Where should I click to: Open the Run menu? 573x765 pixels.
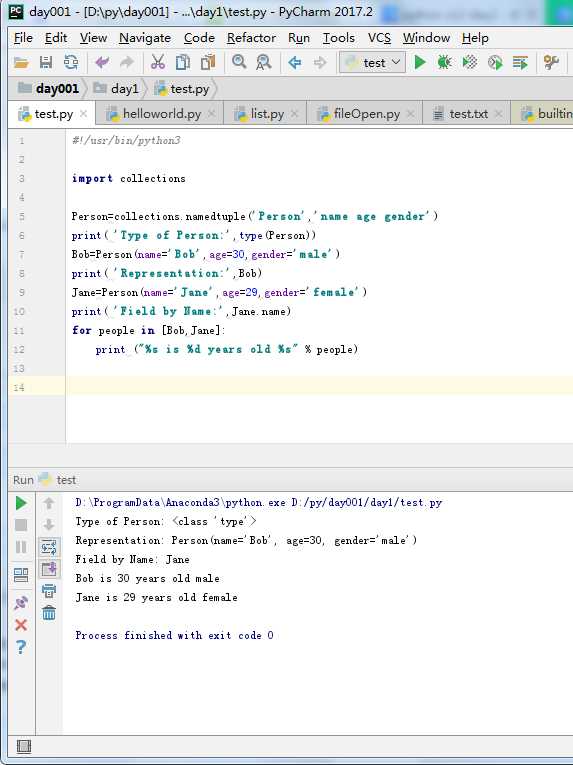[299, 38]
